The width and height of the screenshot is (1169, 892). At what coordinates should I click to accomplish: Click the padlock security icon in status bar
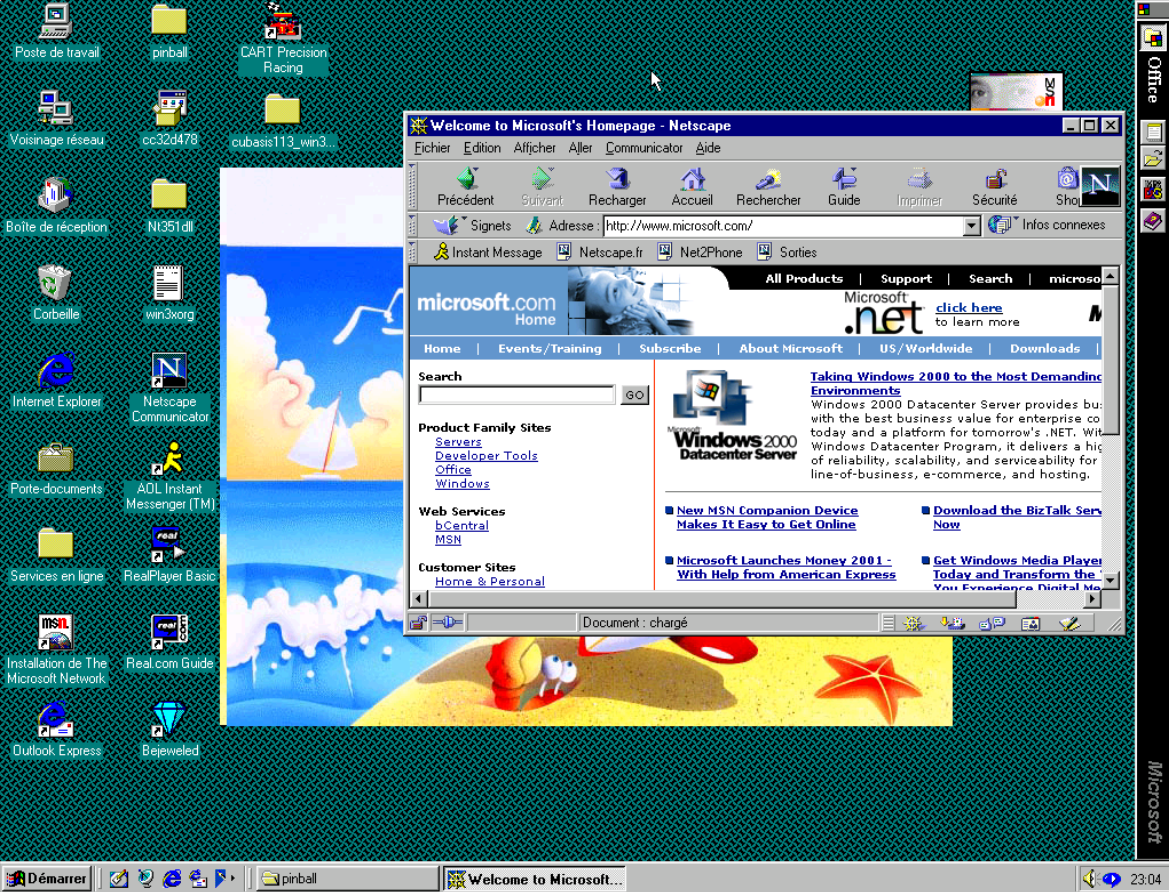pos(418,623)
